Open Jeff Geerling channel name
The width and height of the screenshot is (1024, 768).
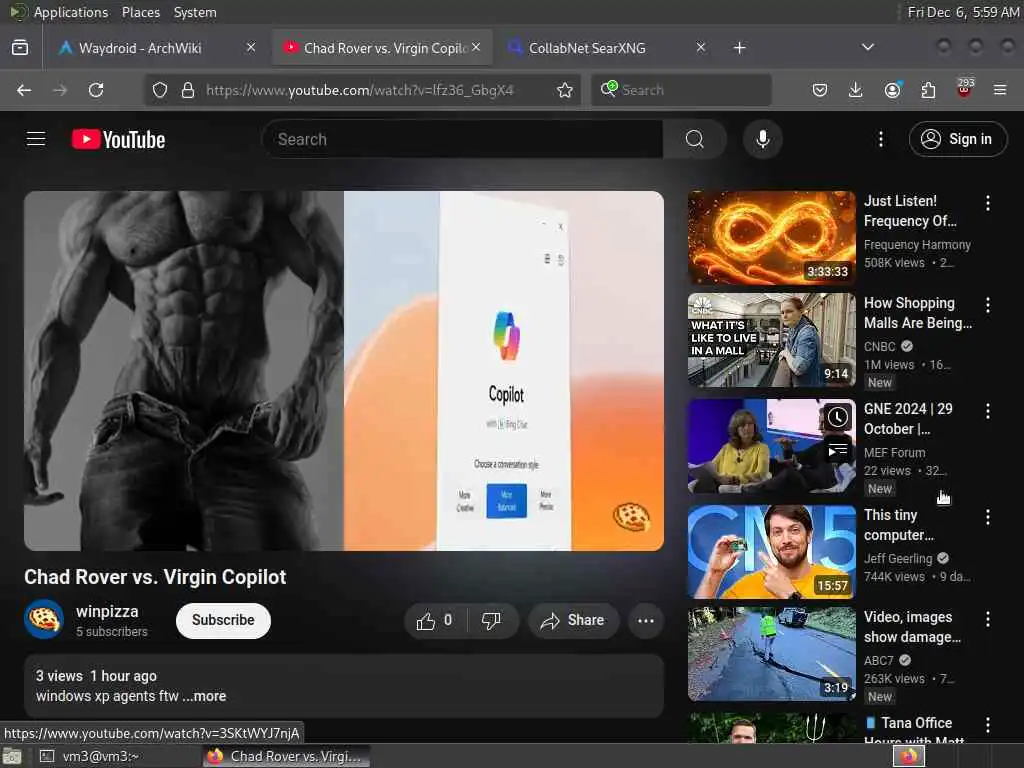click(x=898, y=558)
